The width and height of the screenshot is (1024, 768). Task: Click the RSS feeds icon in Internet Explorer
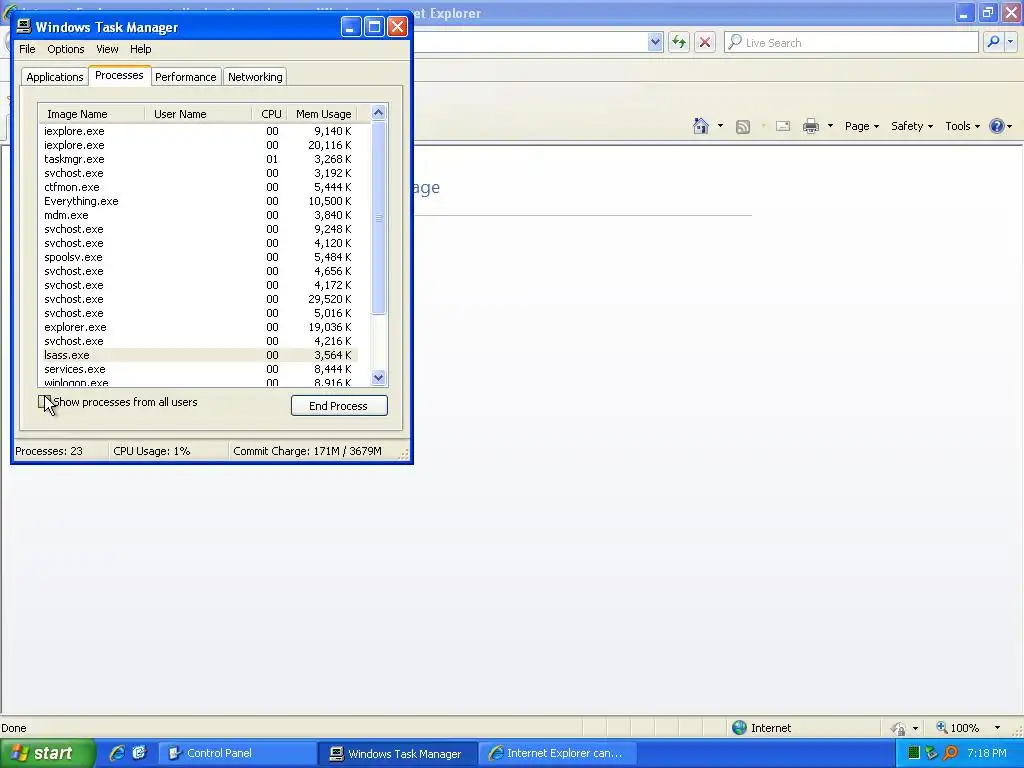coord(743,127)
